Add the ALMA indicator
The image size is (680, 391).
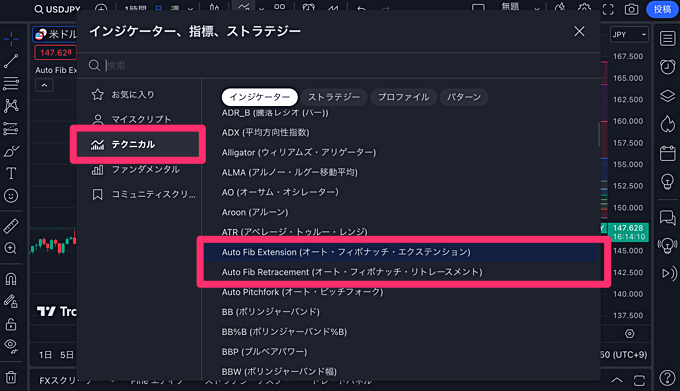[x=401, y=173]
